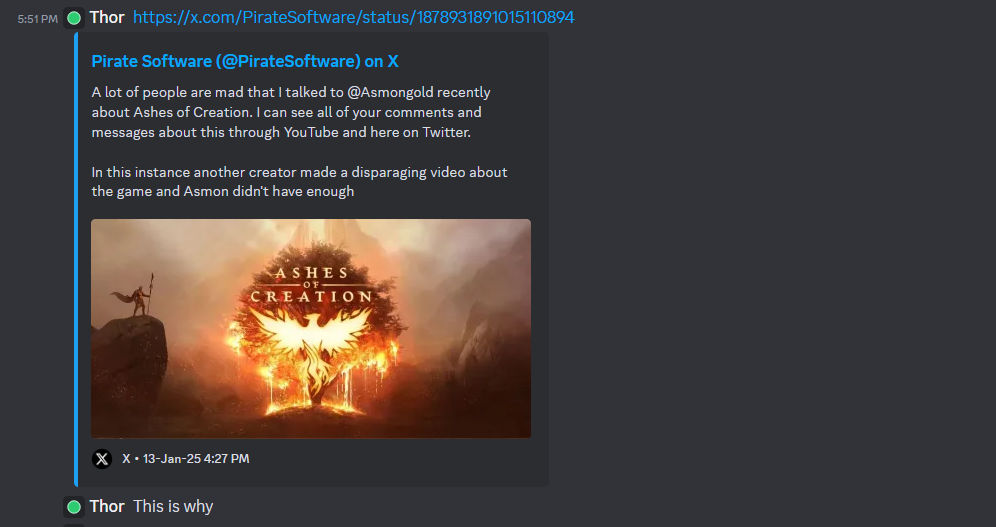996x527 pixels.
Task: Select Thor's username beside "This is why"
Action: tap(107, 507)
